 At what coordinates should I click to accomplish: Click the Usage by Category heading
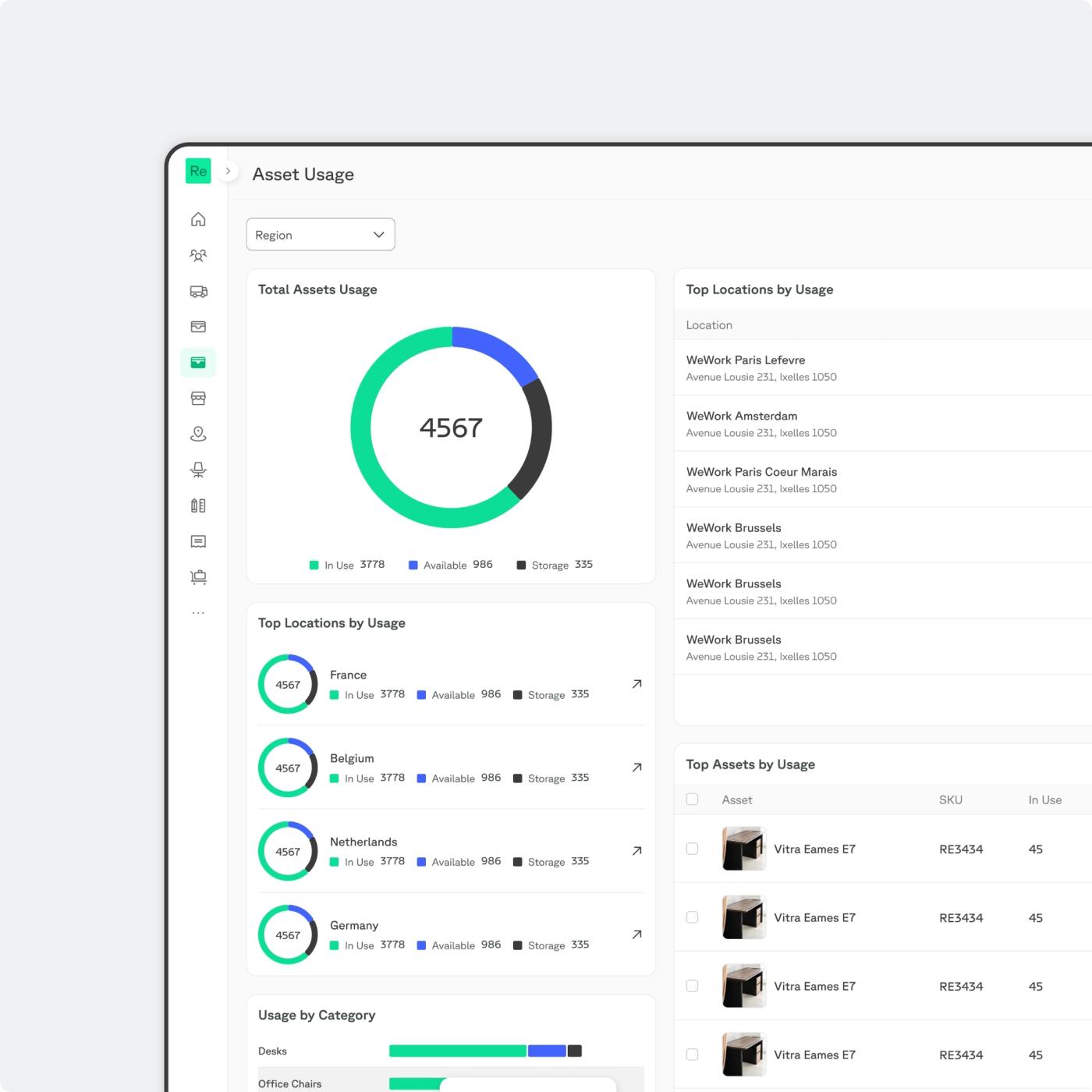[317, 1015]
